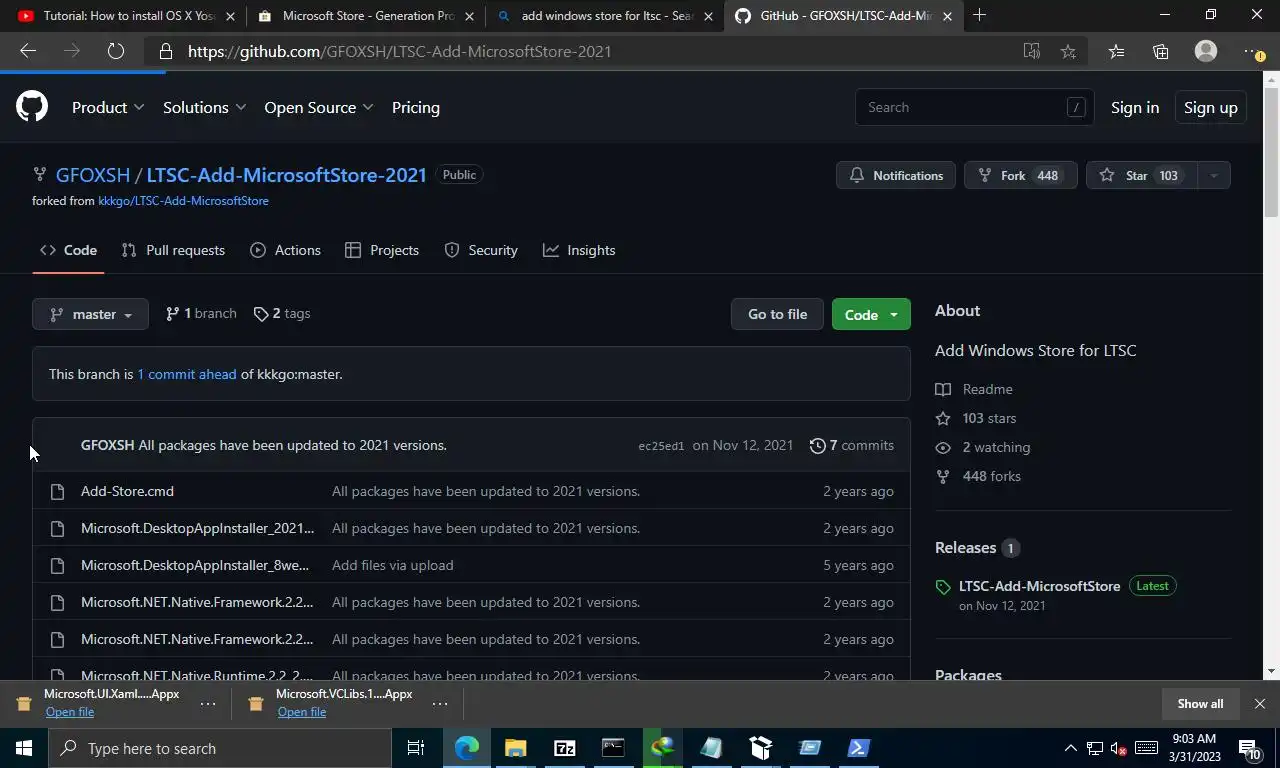Open Command Prompt from the taskbar
Screen dimensions: 1280x768
click(613, 748)
